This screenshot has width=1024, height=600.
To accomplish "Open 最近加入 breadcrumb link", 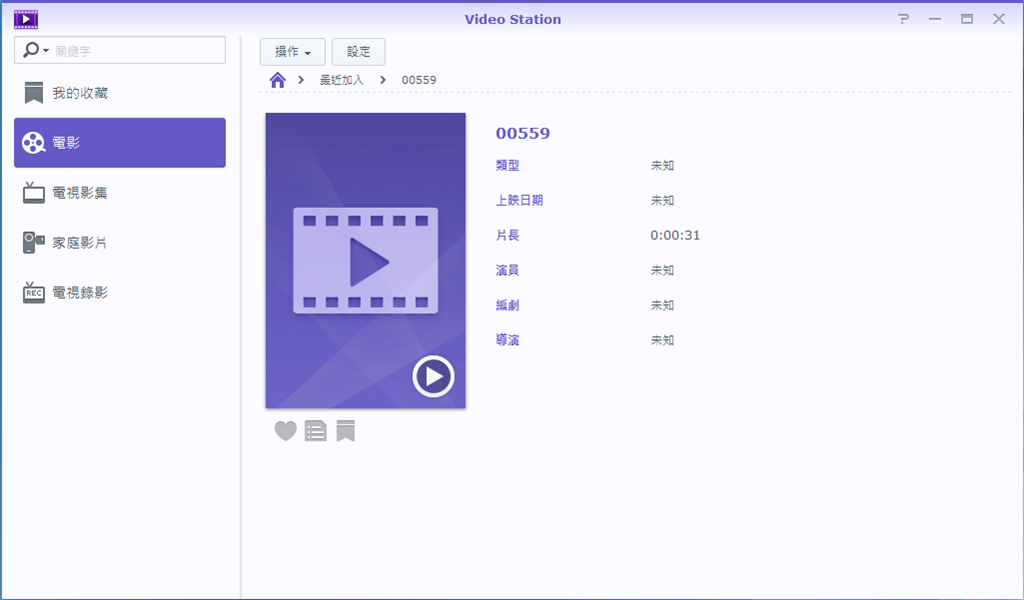I will pos(341,80).
